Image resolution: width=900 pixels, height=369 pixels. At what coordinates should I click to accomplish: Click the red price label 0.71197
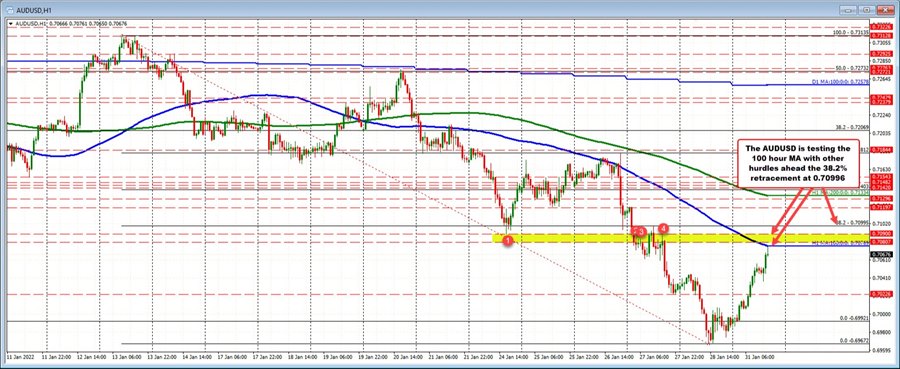coord(881,206)
